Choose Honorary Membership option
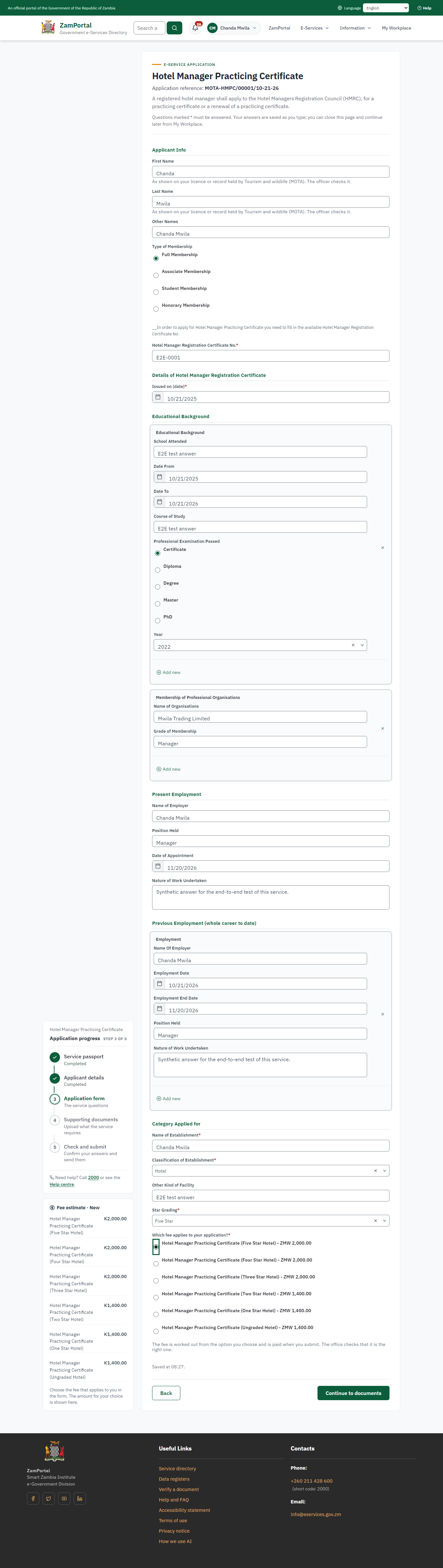443x1568 pixels. (156, 309)
